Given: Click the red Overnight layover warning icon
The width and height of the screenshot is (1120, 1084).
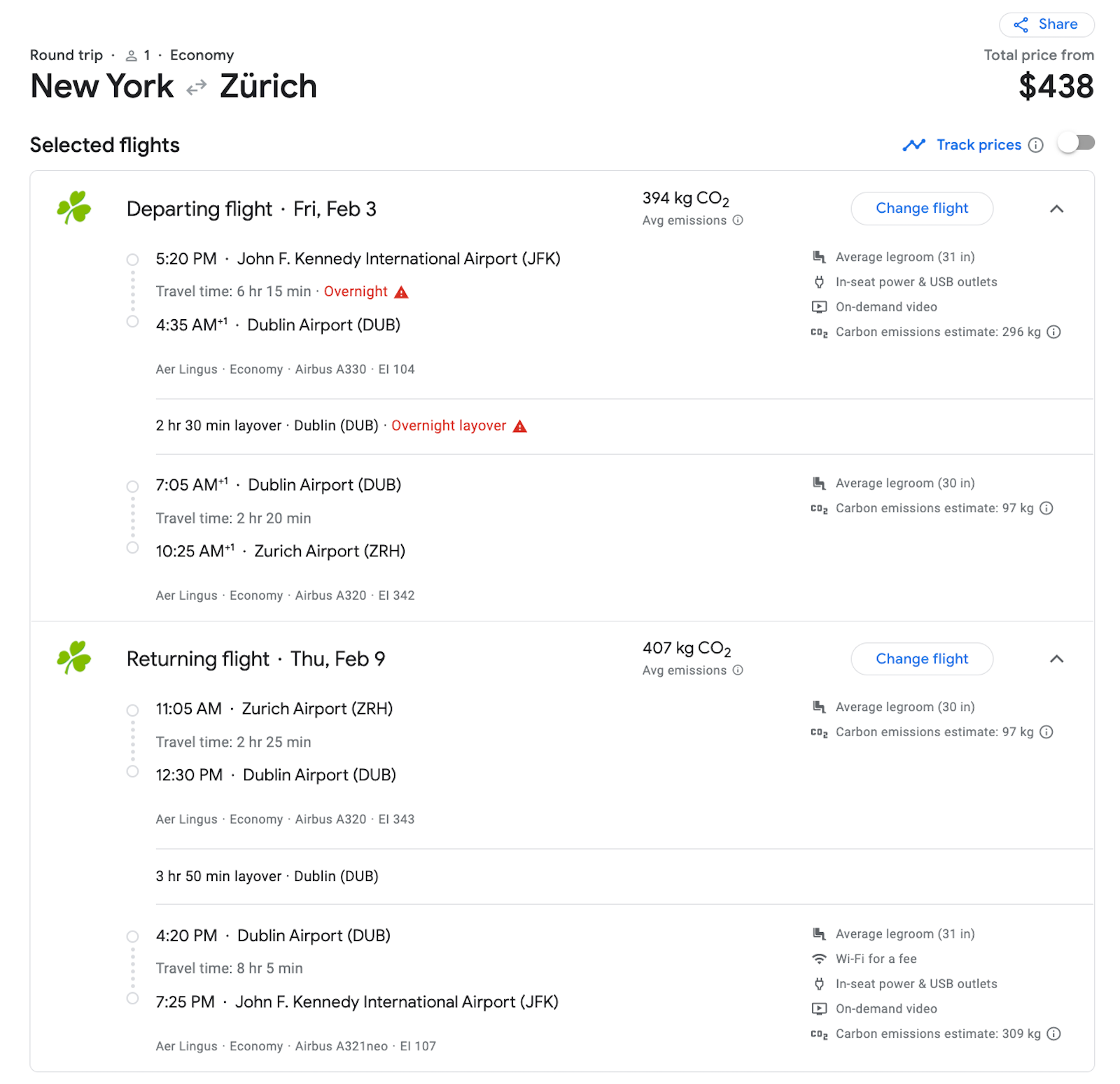Looking at the screenshot, I should [519, 426].
